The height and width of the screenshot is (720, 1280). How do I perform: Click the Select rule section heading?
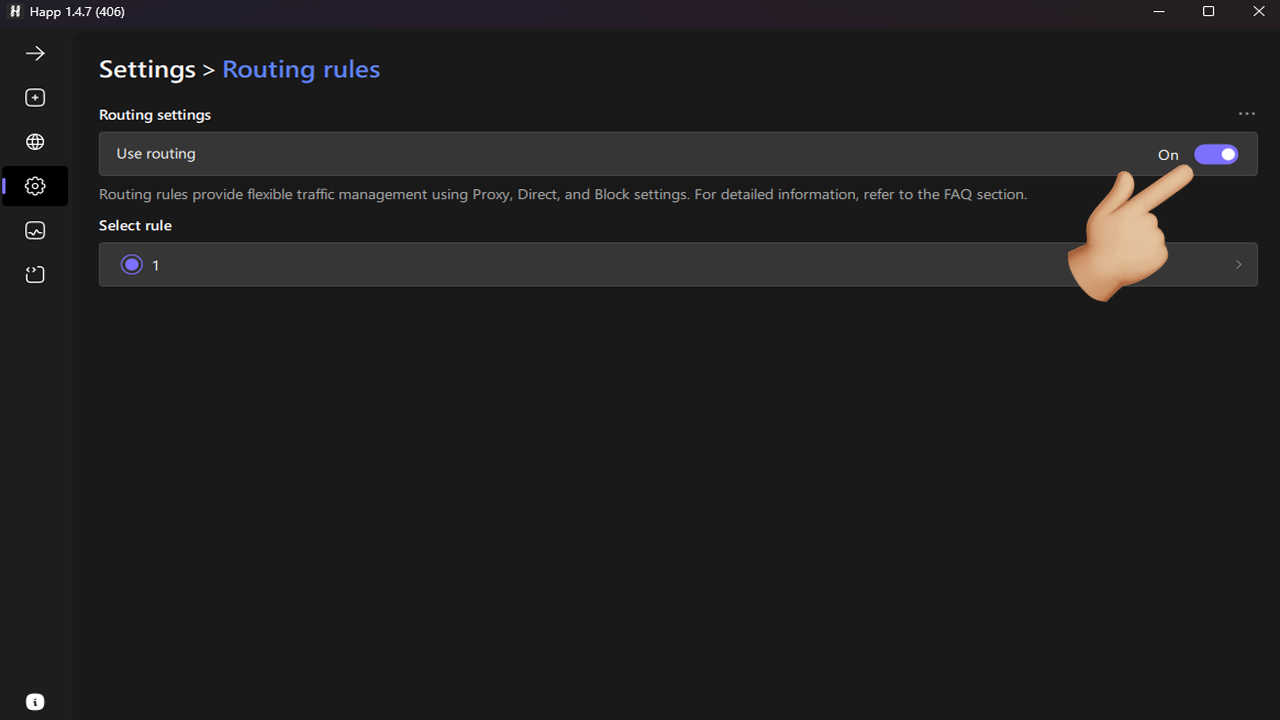(x=134, y=225)
